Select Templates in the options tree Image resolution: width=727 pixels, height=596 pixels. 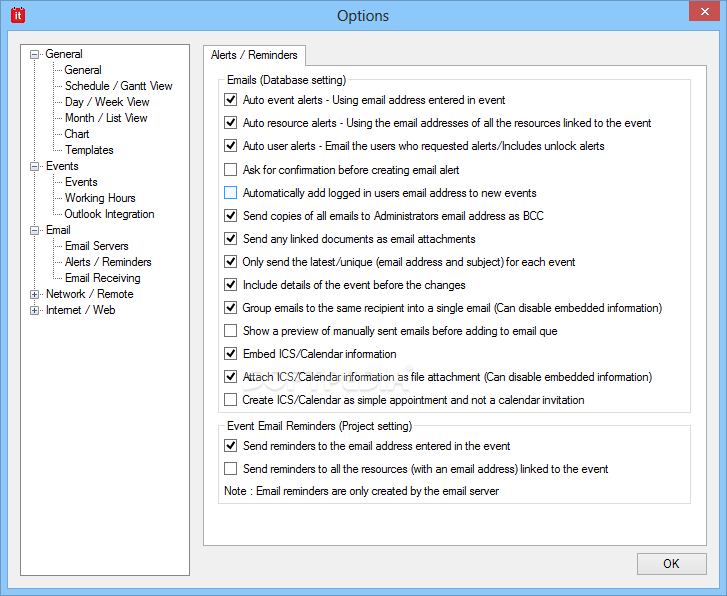[x=89, y=150]
